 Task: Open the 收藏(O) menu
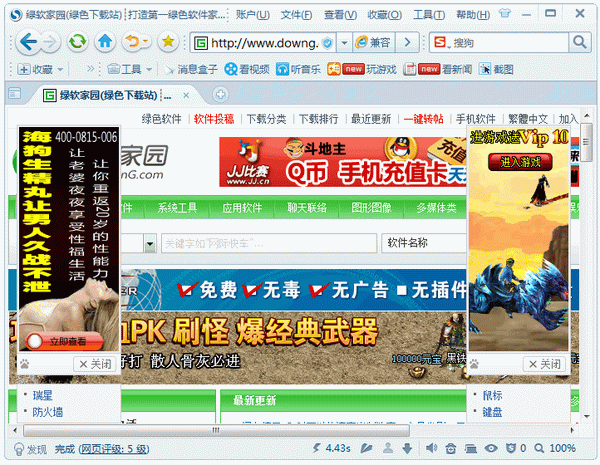pyautogui.click(x=384, y=15)
